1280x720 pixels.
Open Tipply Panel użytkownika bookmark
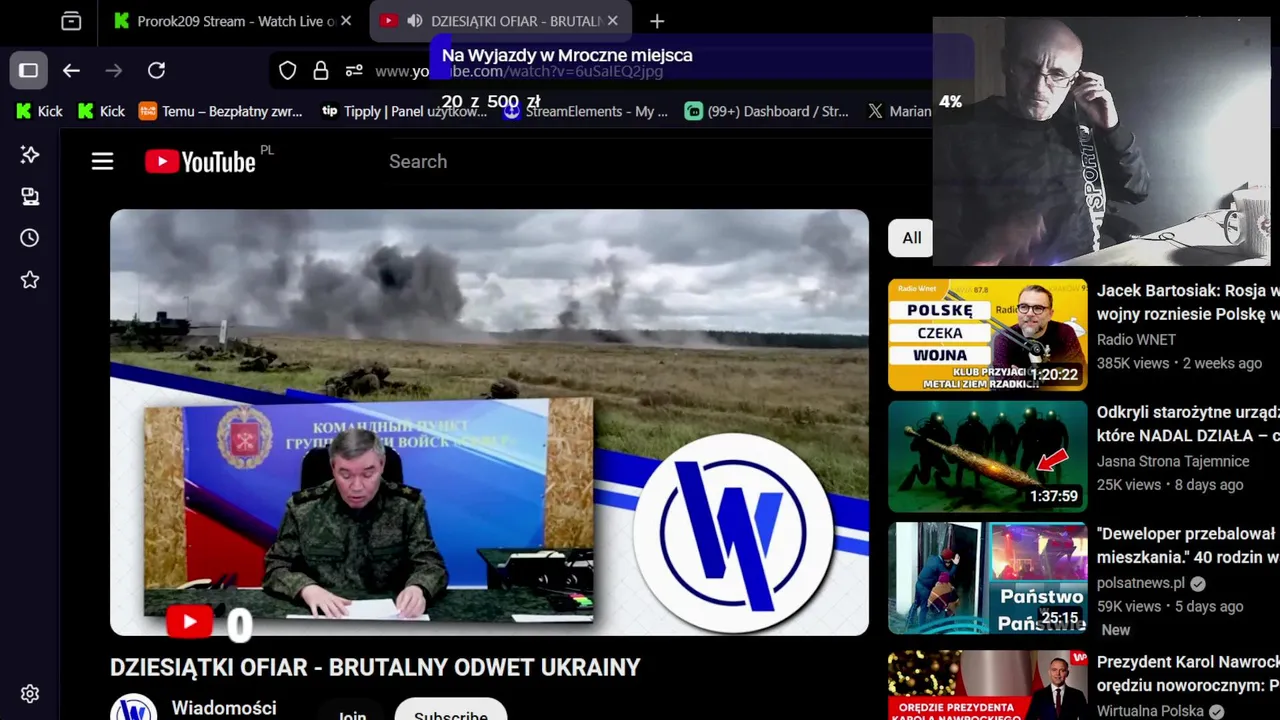pos(404,111)
